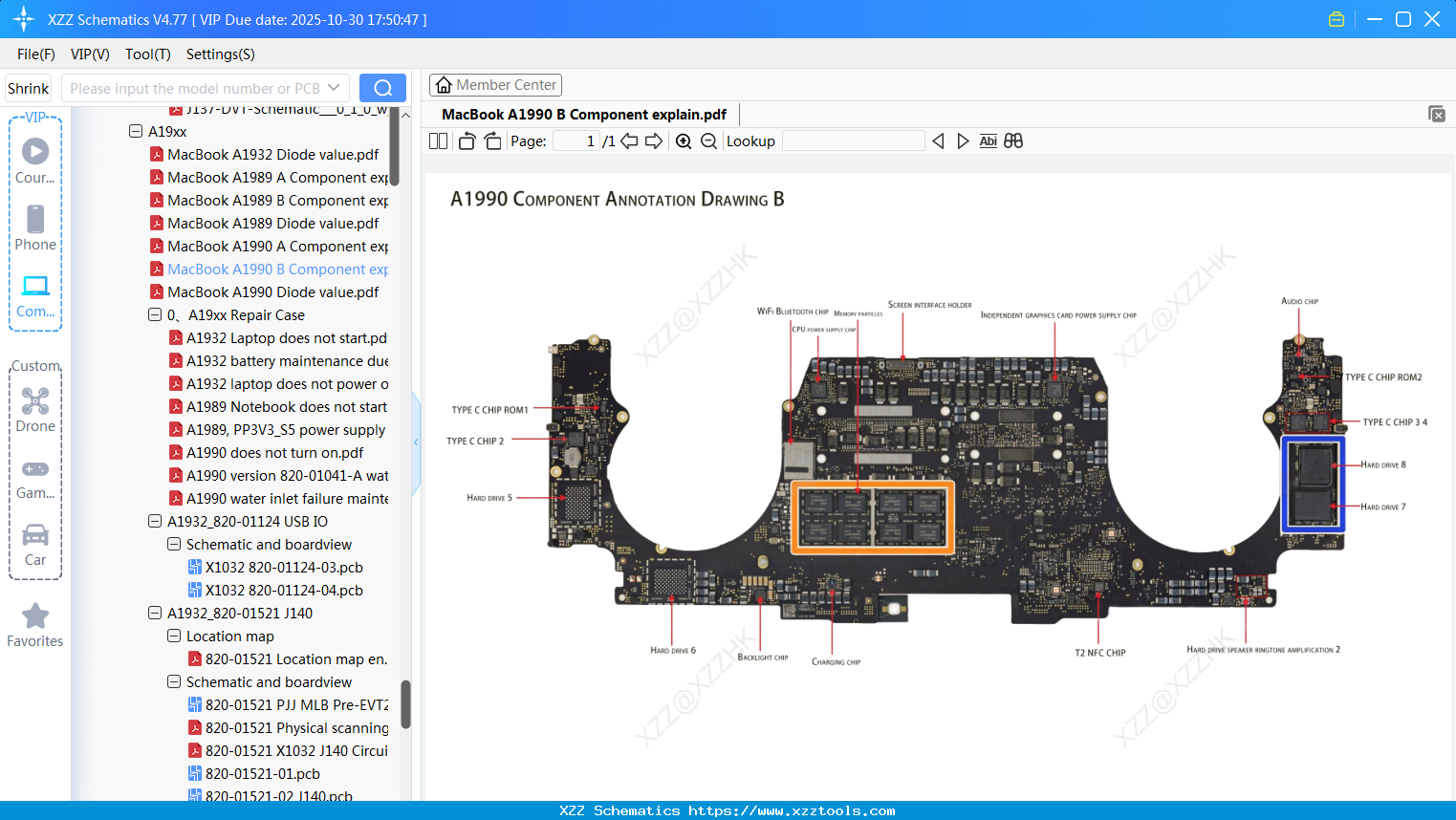Zoom in on the PDF
Image resolution: width=1456 pixels, height=820 pixels.
pyautogui.click(x=684, y=141)
